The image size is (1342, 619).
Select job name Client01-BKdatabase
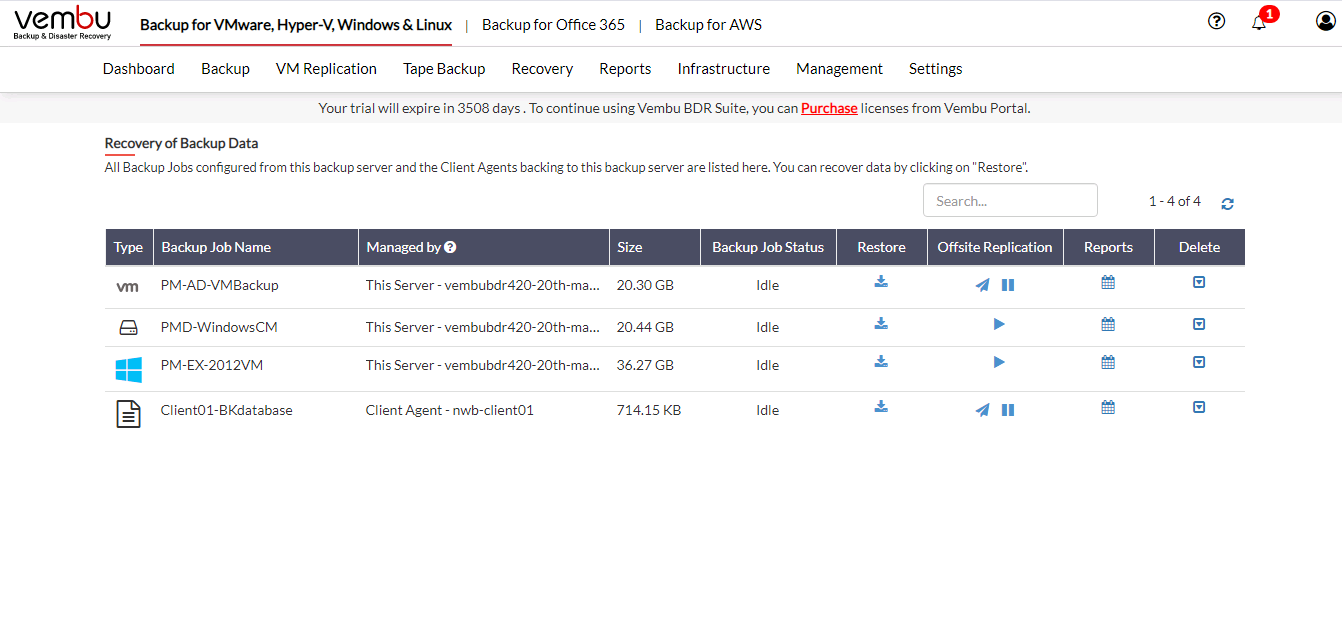pos(226,410)
